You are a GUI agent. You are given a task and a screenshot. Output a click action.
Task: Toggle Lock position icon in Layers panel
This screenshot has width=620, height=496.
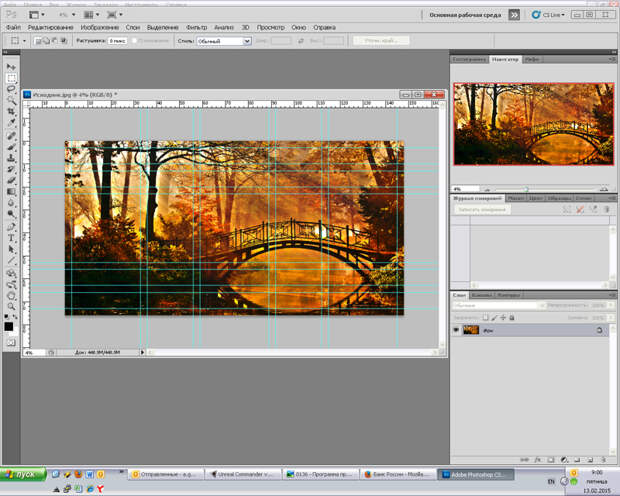coord(503,317)
